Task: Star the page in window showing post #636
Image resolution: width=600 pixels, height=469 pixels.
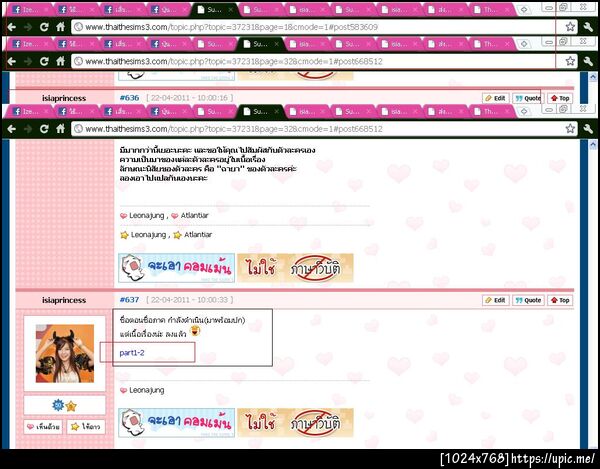Action: (x=570, y=61)
